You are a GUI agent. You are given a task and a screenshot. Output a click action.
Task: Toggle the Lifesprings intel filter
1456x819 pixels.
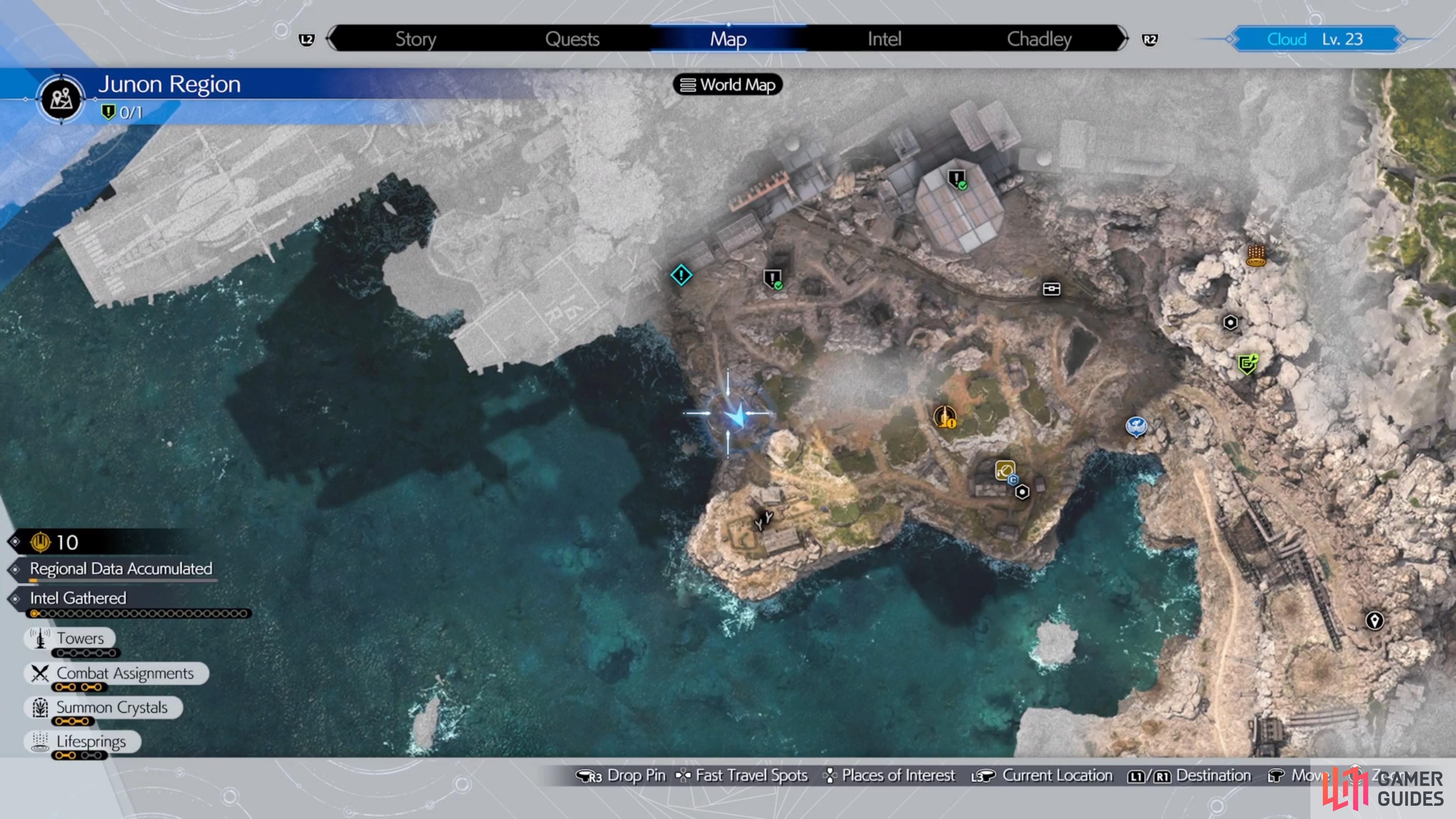[x=83, y=741]
